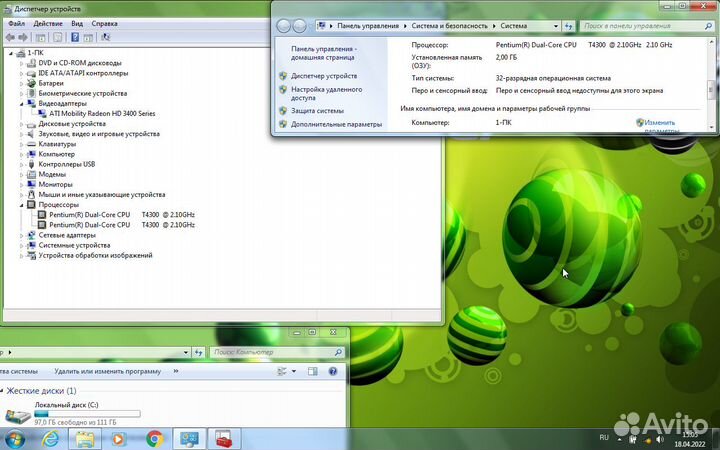
Task: Click the Диспетчер устройств link in Control Panel
Action: [x=324, y=76]
